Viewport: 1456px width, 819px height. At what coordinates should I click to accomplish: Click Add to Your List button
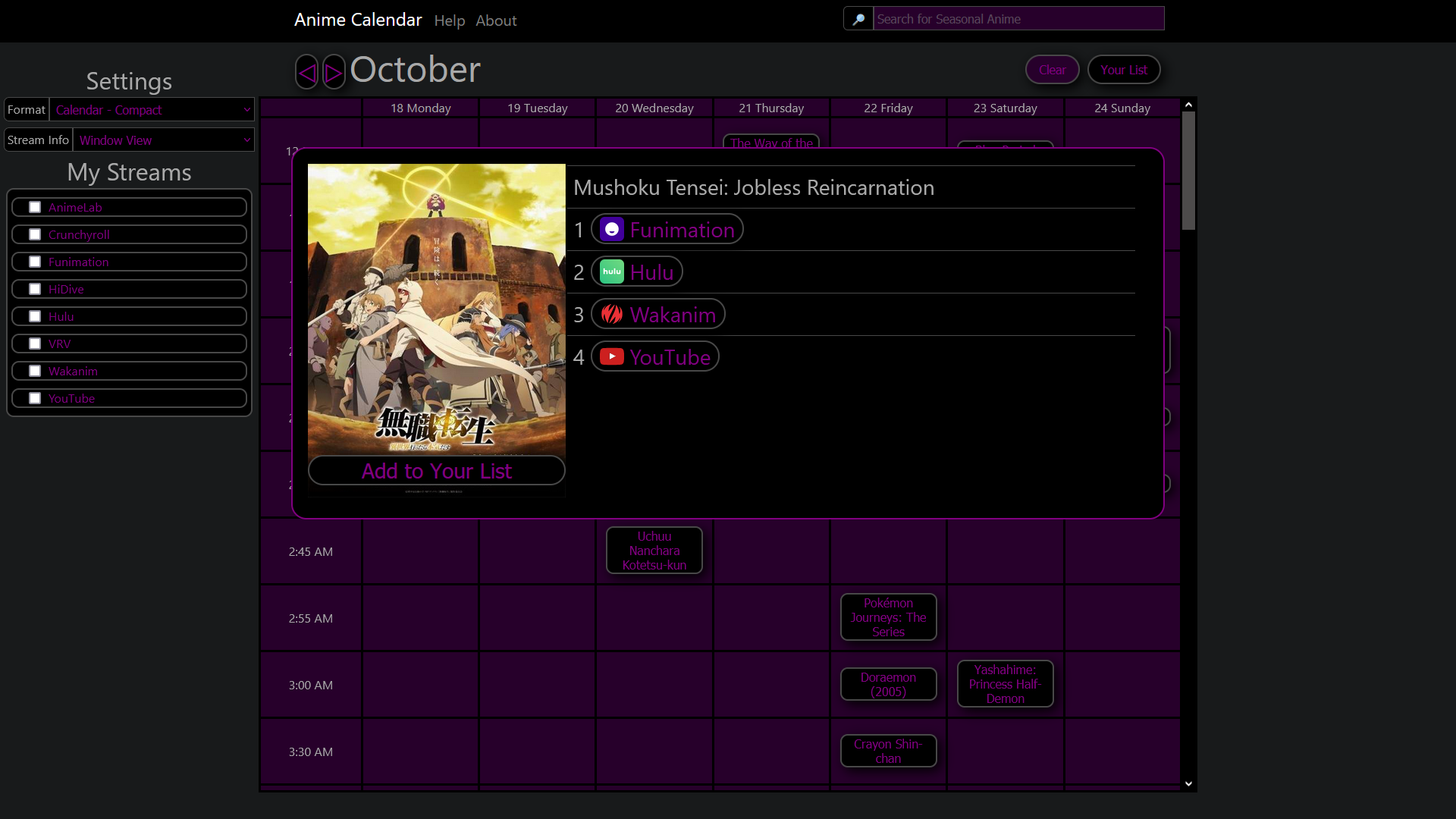[x=436, y=471]
